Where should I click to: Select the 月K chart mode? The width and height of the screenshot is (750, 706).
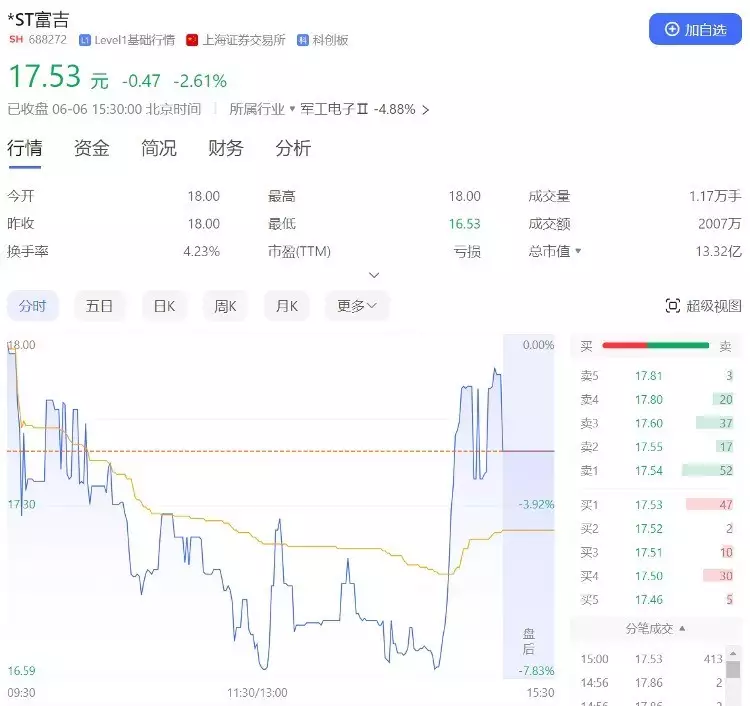287,306
